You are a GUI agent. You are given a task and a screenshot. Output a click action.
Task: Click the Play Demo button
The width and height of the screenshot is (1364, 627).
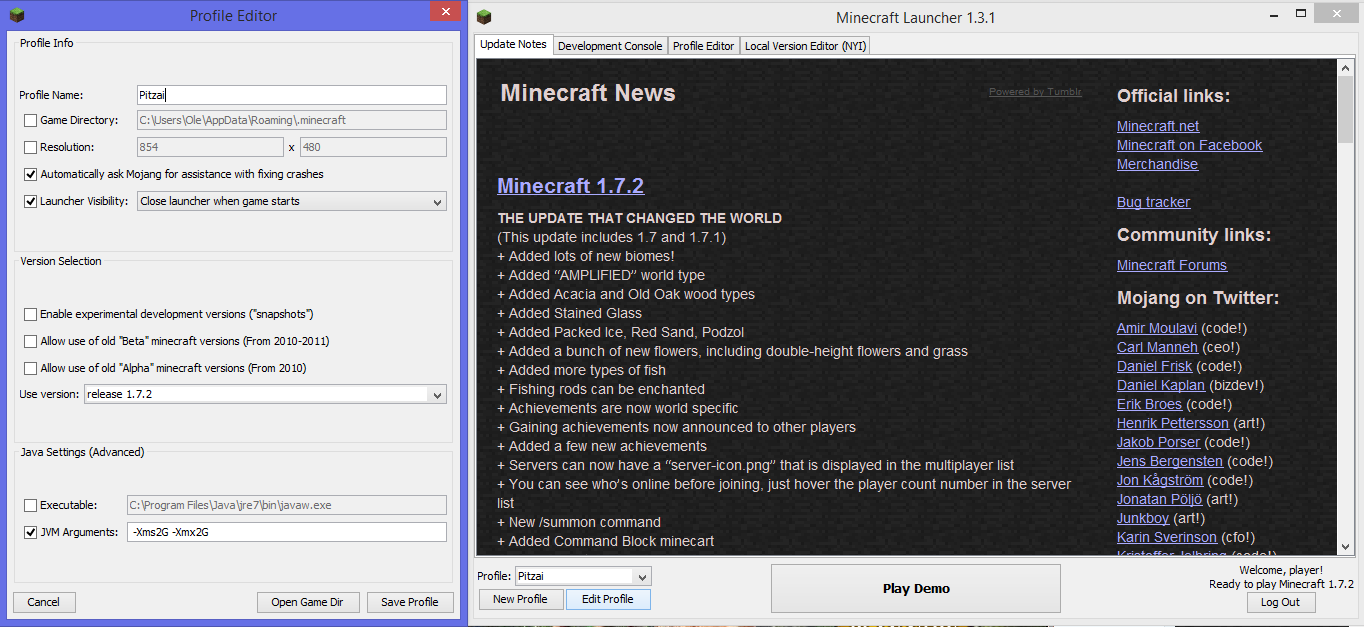coord(916,588)
